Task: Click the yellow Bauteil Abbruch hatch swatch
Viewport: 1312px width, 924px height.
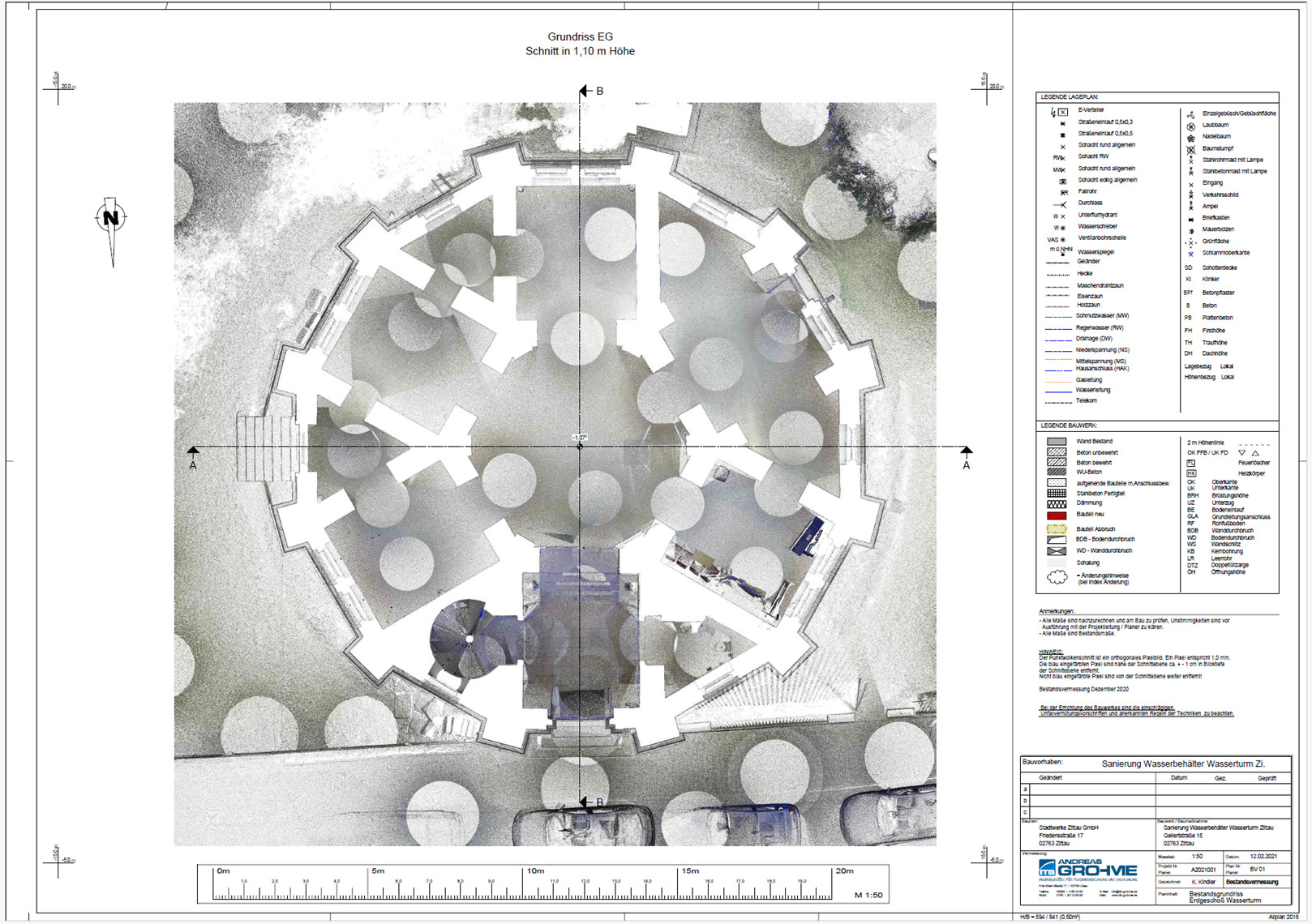Action: pos(1057,528)
